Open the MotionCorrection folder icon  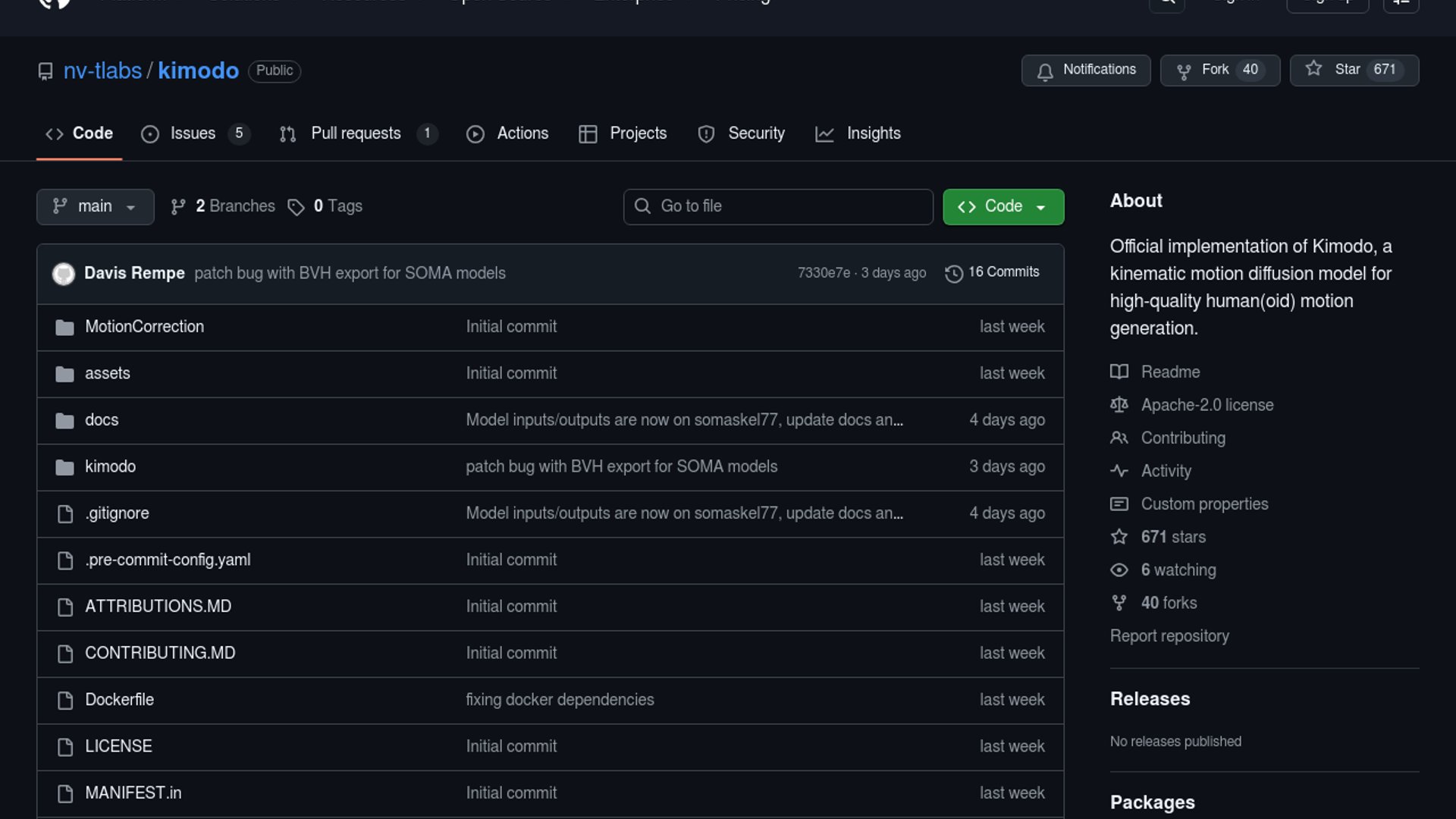(64, 328)
